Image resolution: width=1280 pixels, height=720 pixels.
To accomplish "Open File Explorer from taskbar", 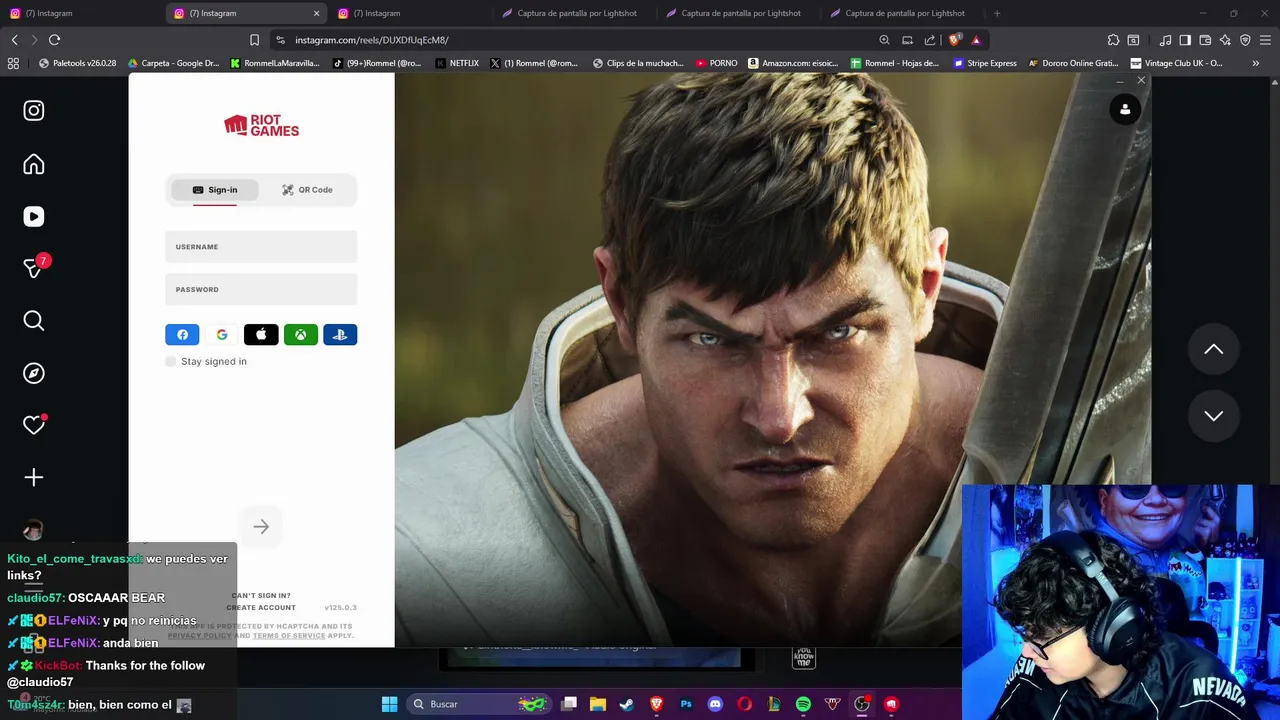I will [x=597, y=704].
